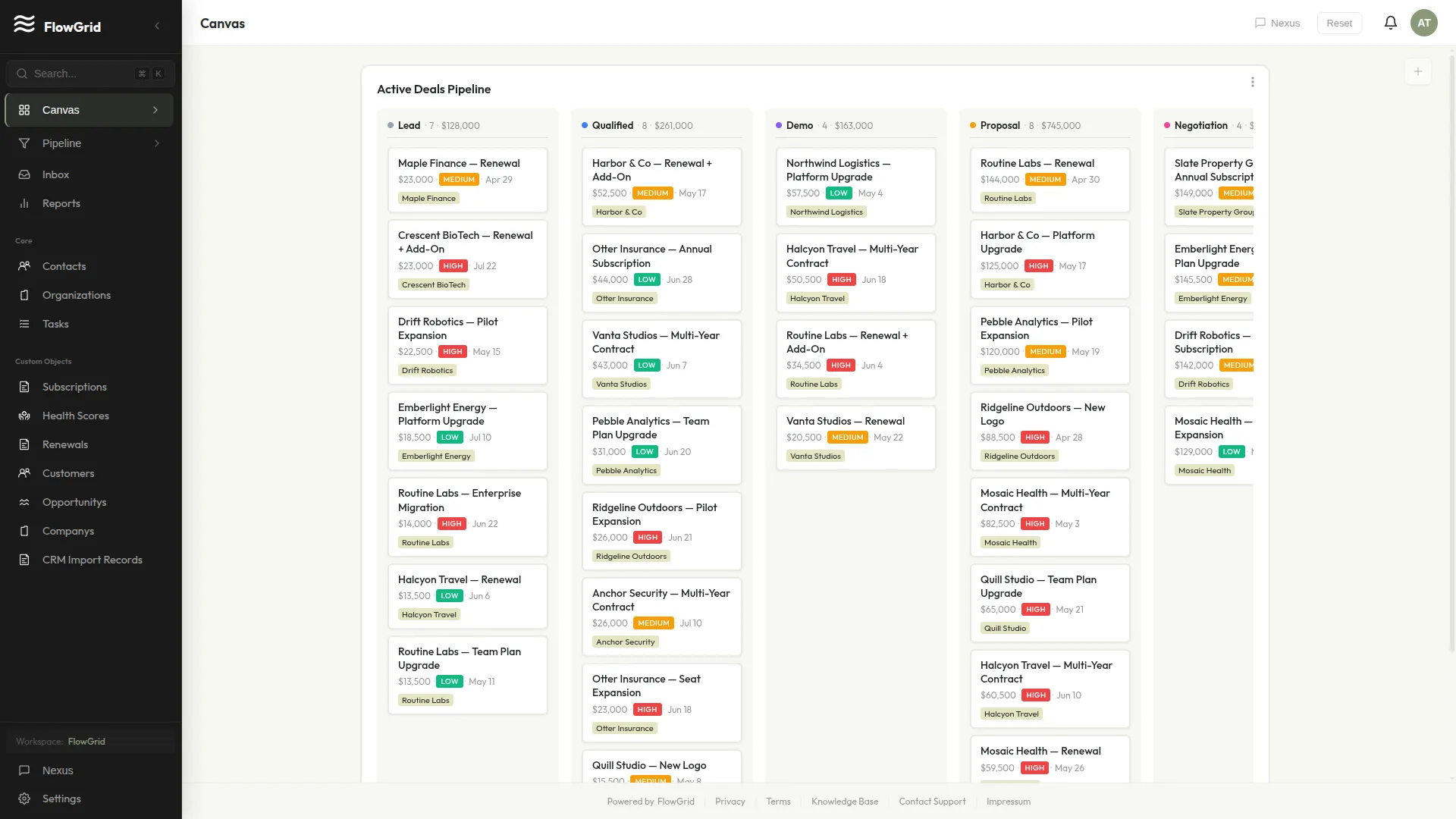Open Quill Studio — Team Plan Upgrade title
The height and width of the screenshot is (819, 1456).
click(x=1038, y=586)
